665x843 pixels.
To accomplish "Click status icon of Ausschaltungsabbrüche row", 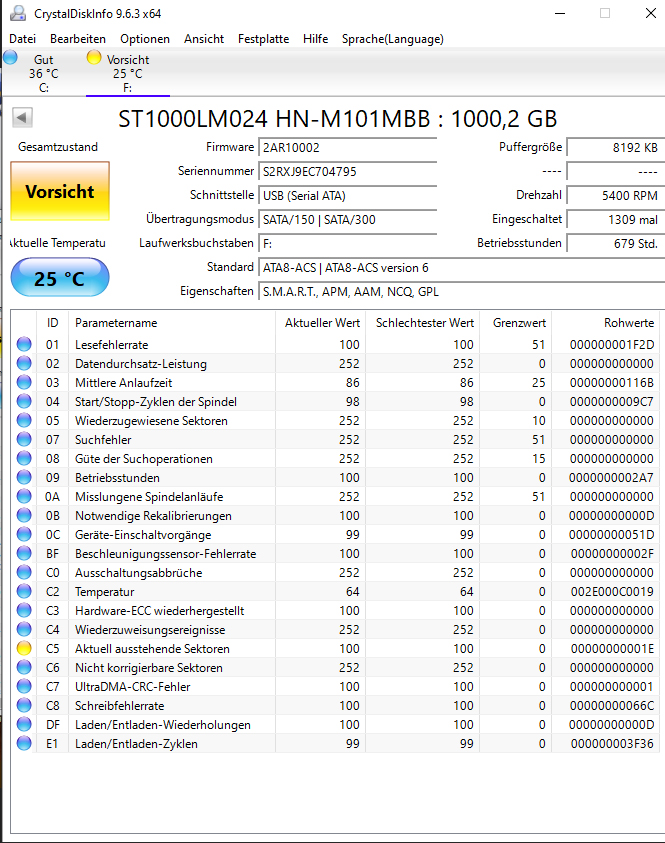I will (x=24, y=572).
